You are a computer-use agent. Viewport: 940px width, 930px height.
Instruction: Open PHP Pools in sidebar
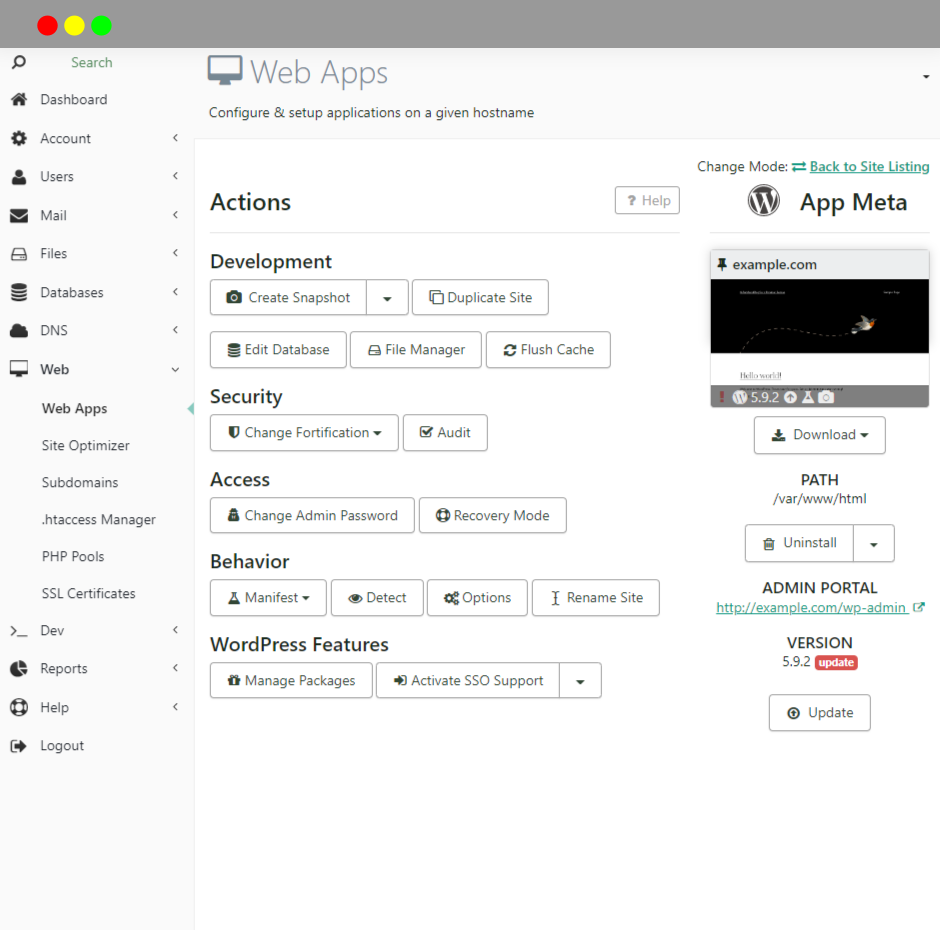[73, 557]
